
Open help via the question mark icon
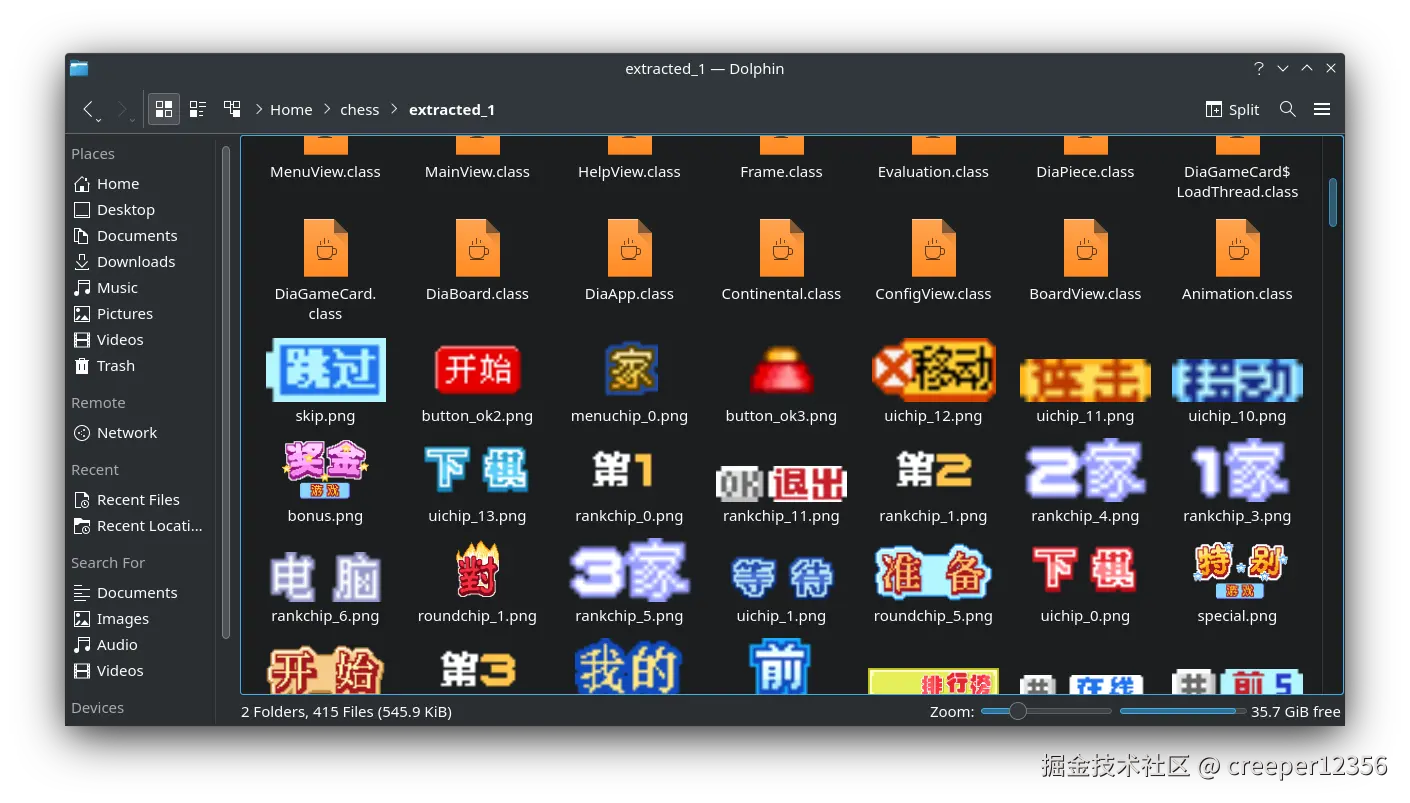point(1258,68)
